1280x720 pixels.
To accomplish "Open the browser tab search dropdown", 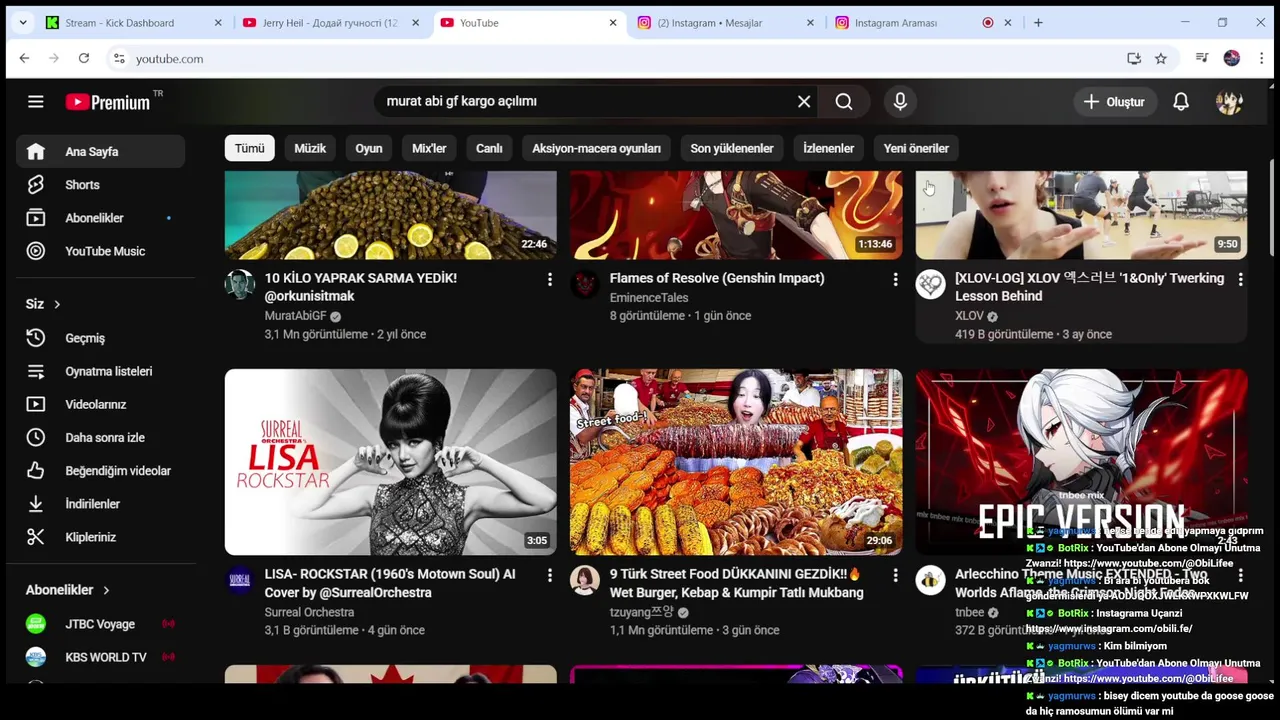I will pos(23,22).
